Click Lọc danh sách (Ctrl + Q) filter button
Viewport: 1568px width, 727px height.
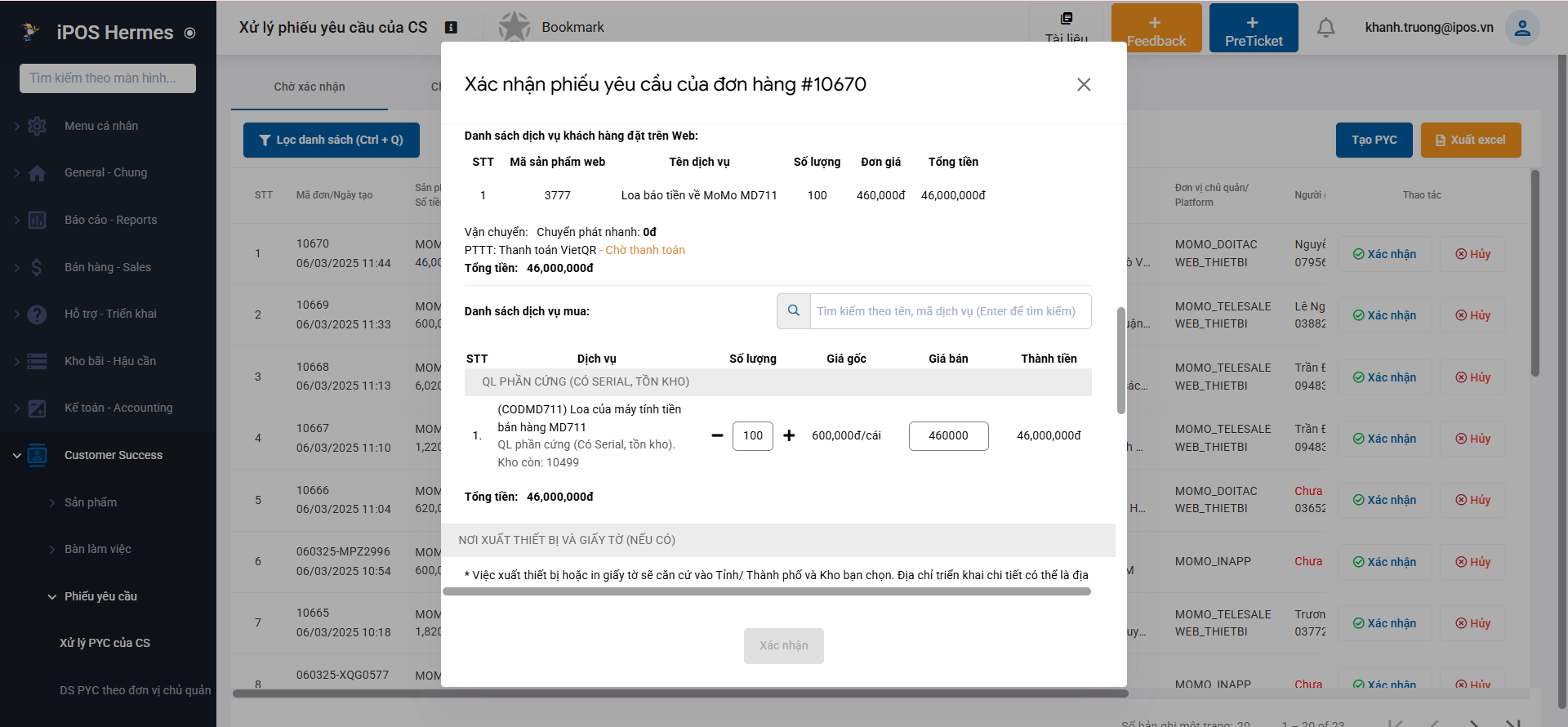pos(332,140)
